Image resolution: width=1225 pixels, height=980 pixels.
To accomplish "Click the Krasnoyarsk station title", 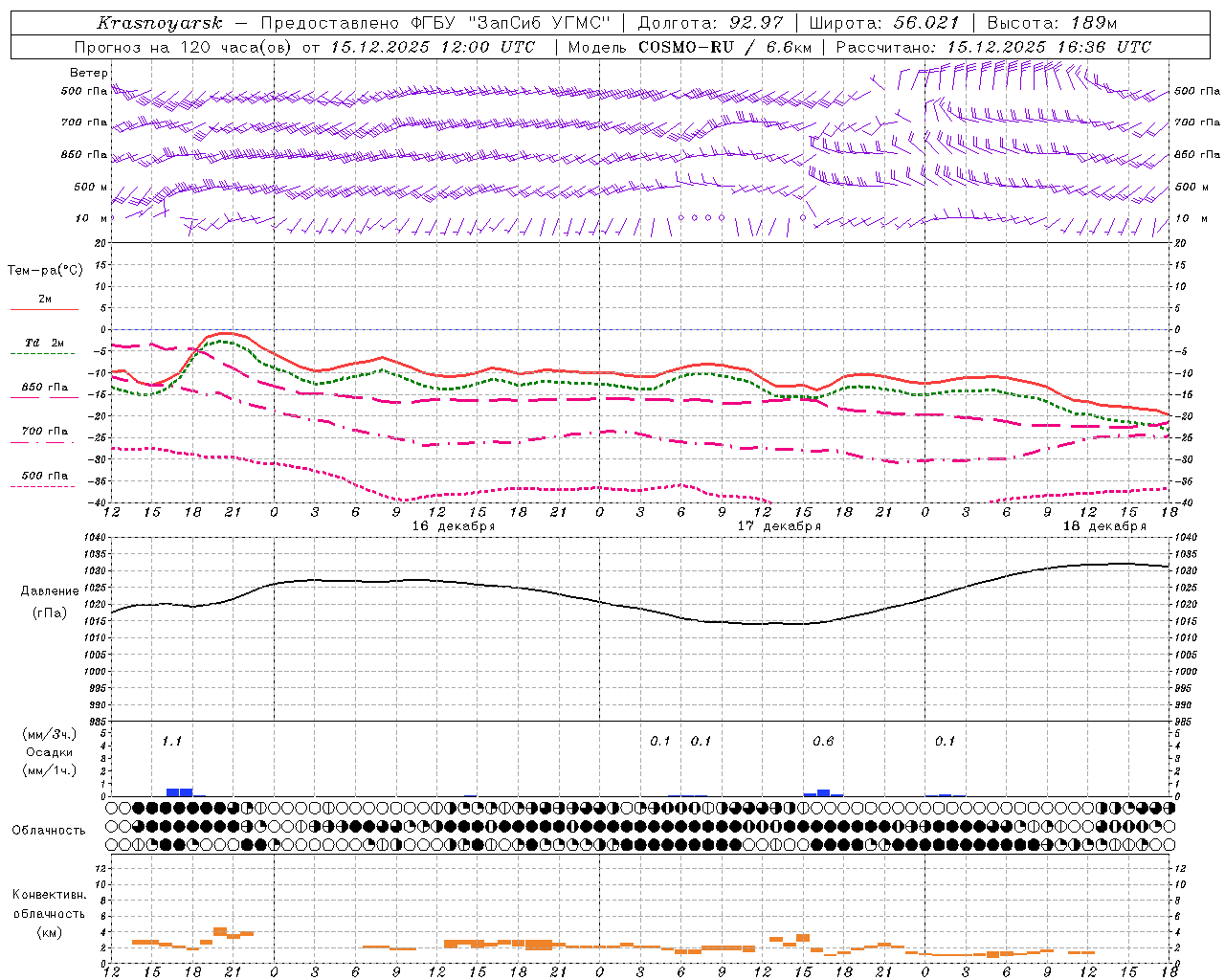I will click(x=159, y=23).
